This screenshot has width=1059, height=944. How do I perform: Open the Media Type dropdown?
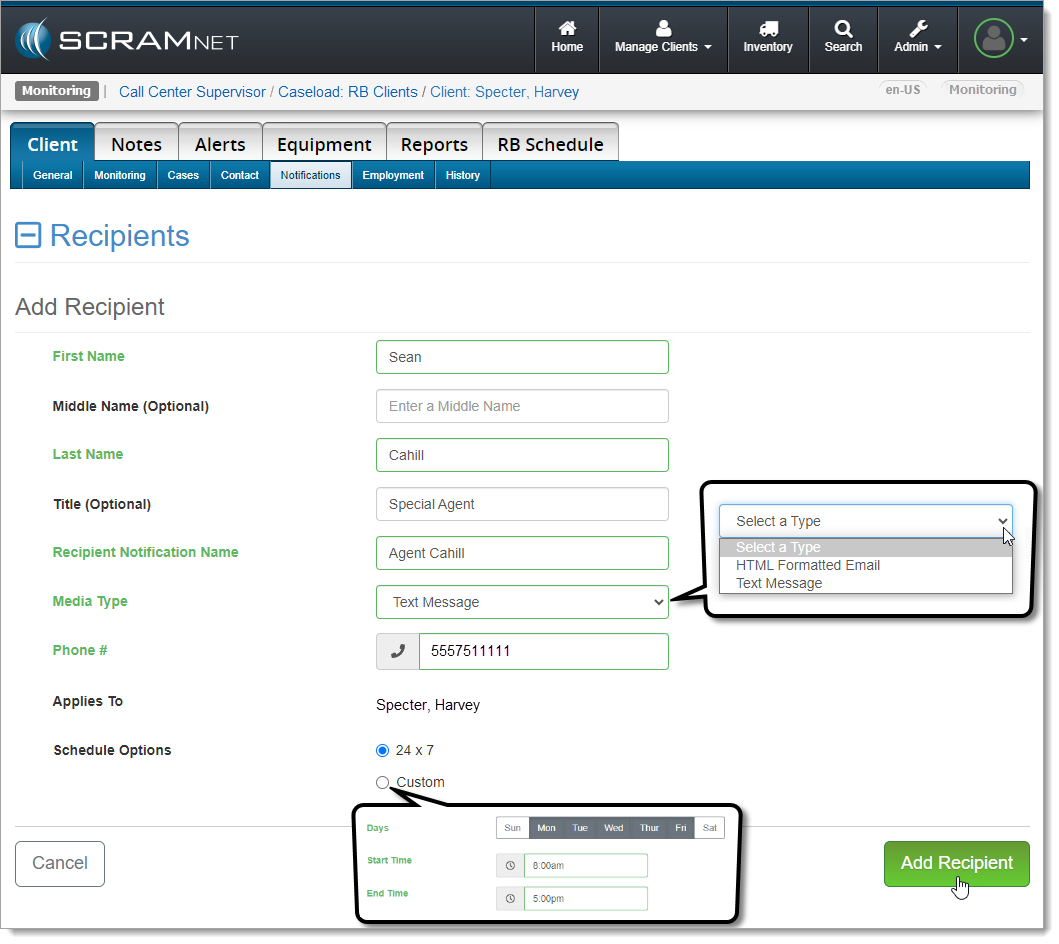(522, 602)
